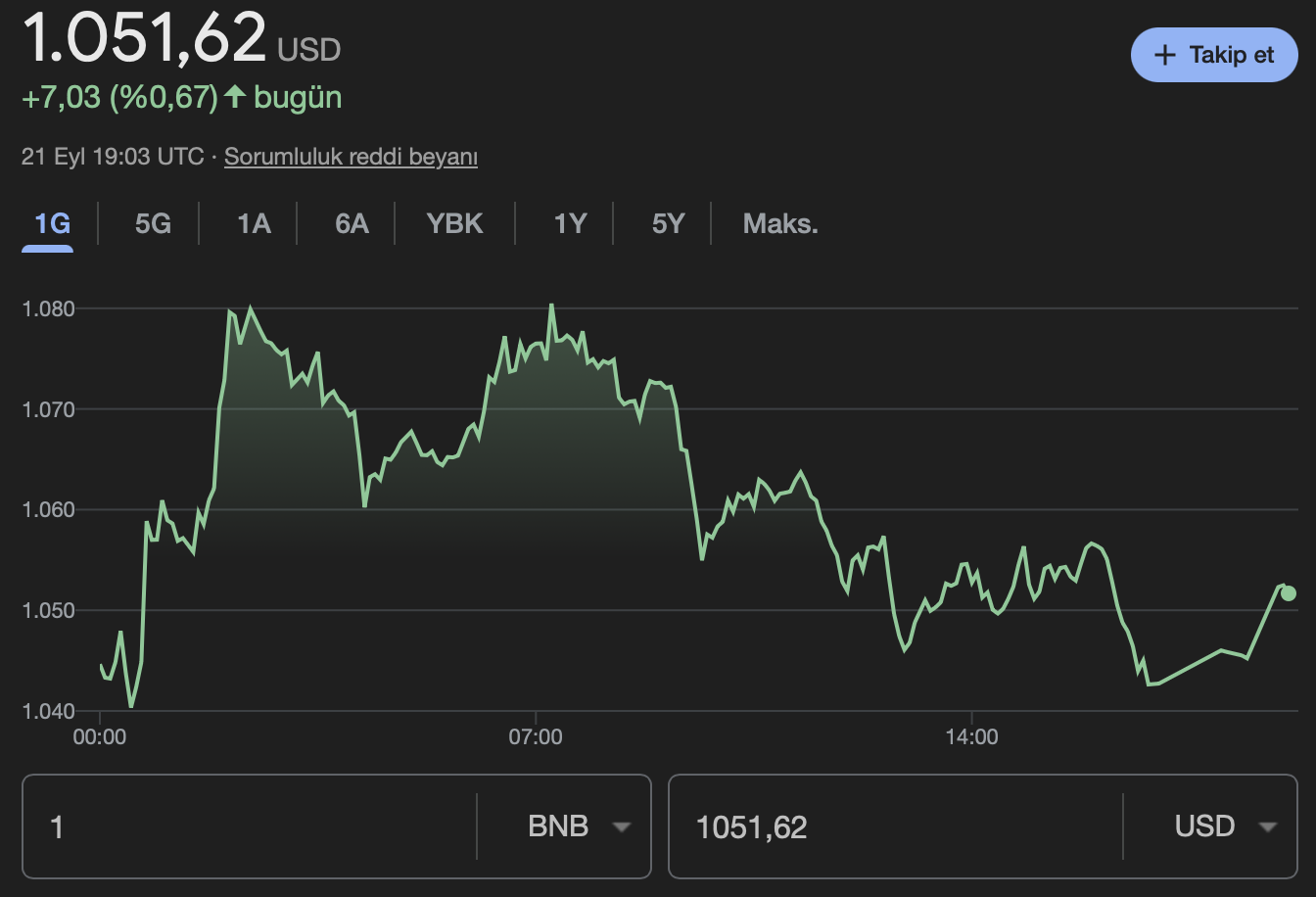Open the USD currency dropdown
1316x897 pixels.
pyautogui.click(x=1226, y=826)
